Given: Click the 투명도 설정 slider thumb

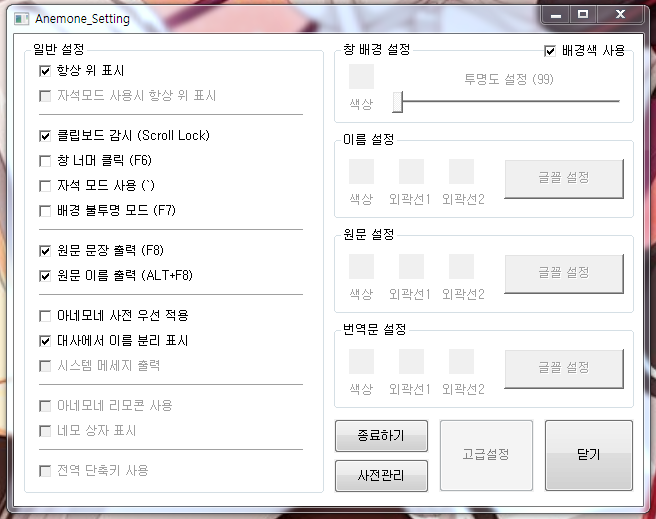Looking at the screenshot, I should tap(397, 102).
